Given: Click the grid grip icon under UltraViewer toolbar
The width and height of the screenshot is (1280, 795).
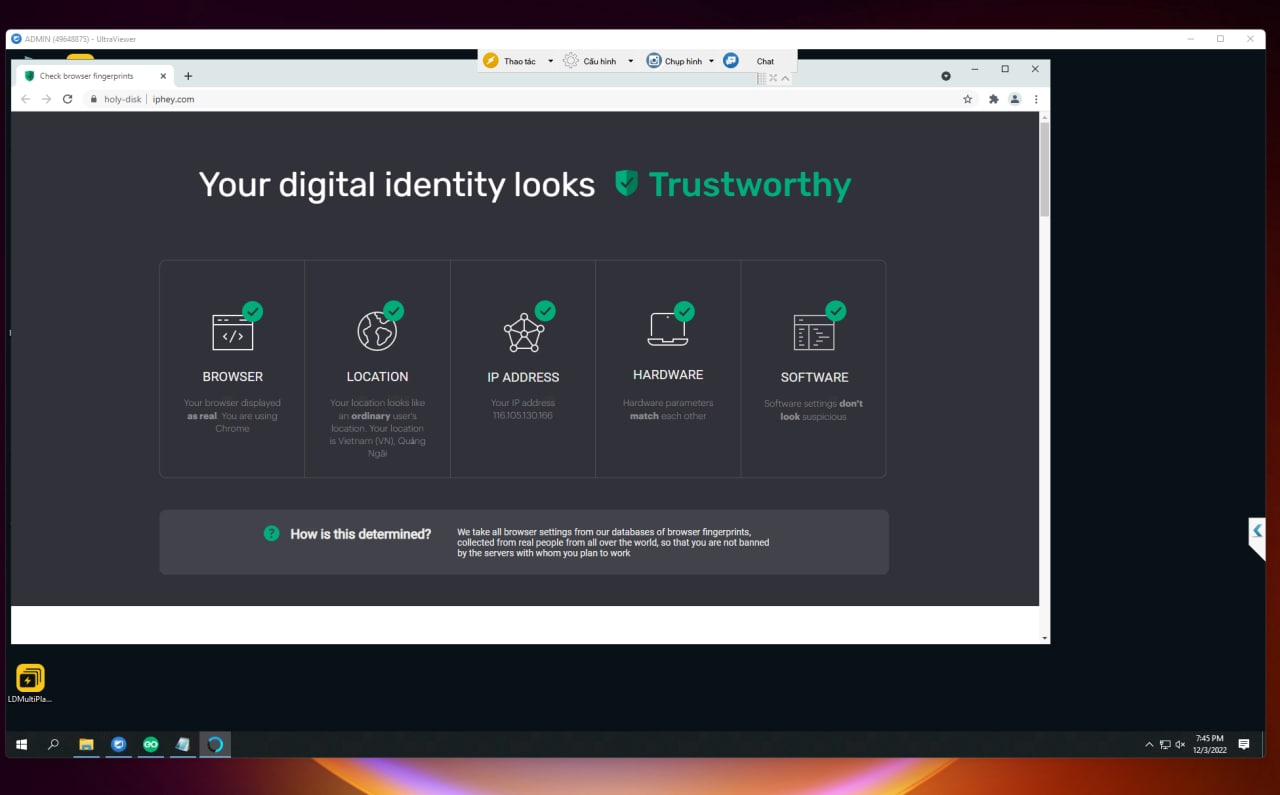Looking at the screenshot, I should (762, 78).
